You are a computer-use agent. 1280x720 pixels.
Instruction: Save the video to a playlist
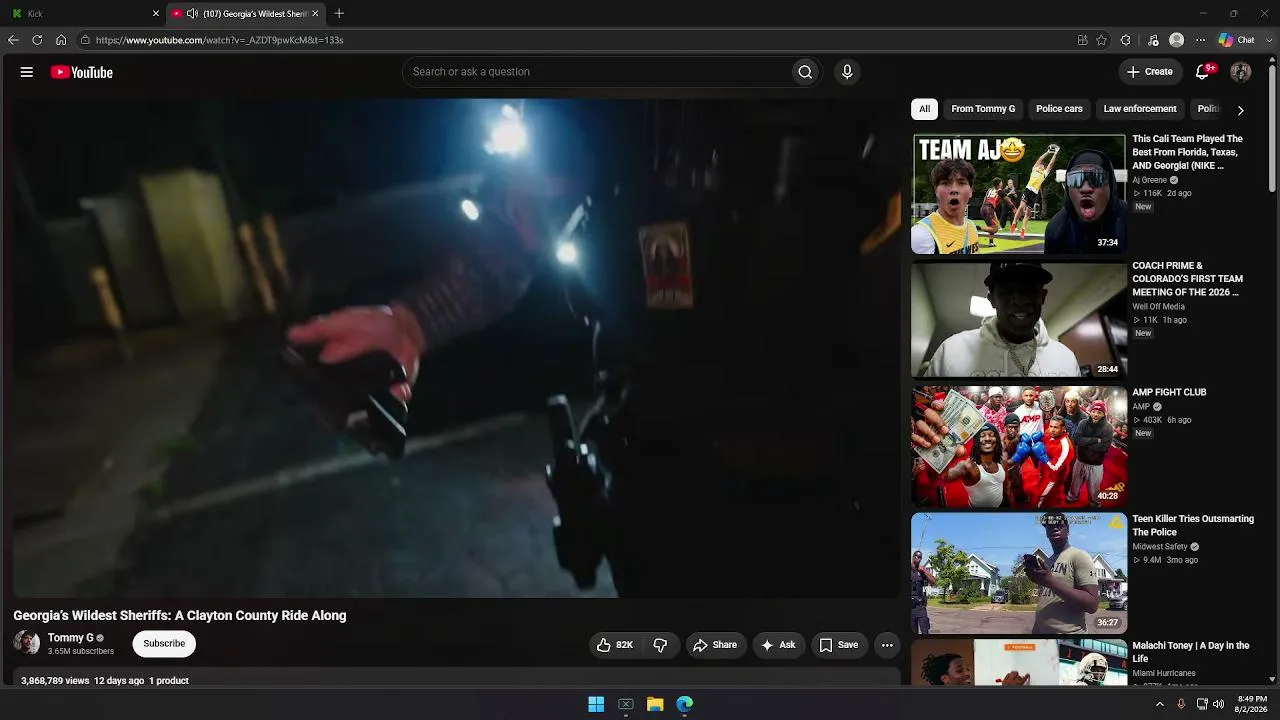click(839, 645)
